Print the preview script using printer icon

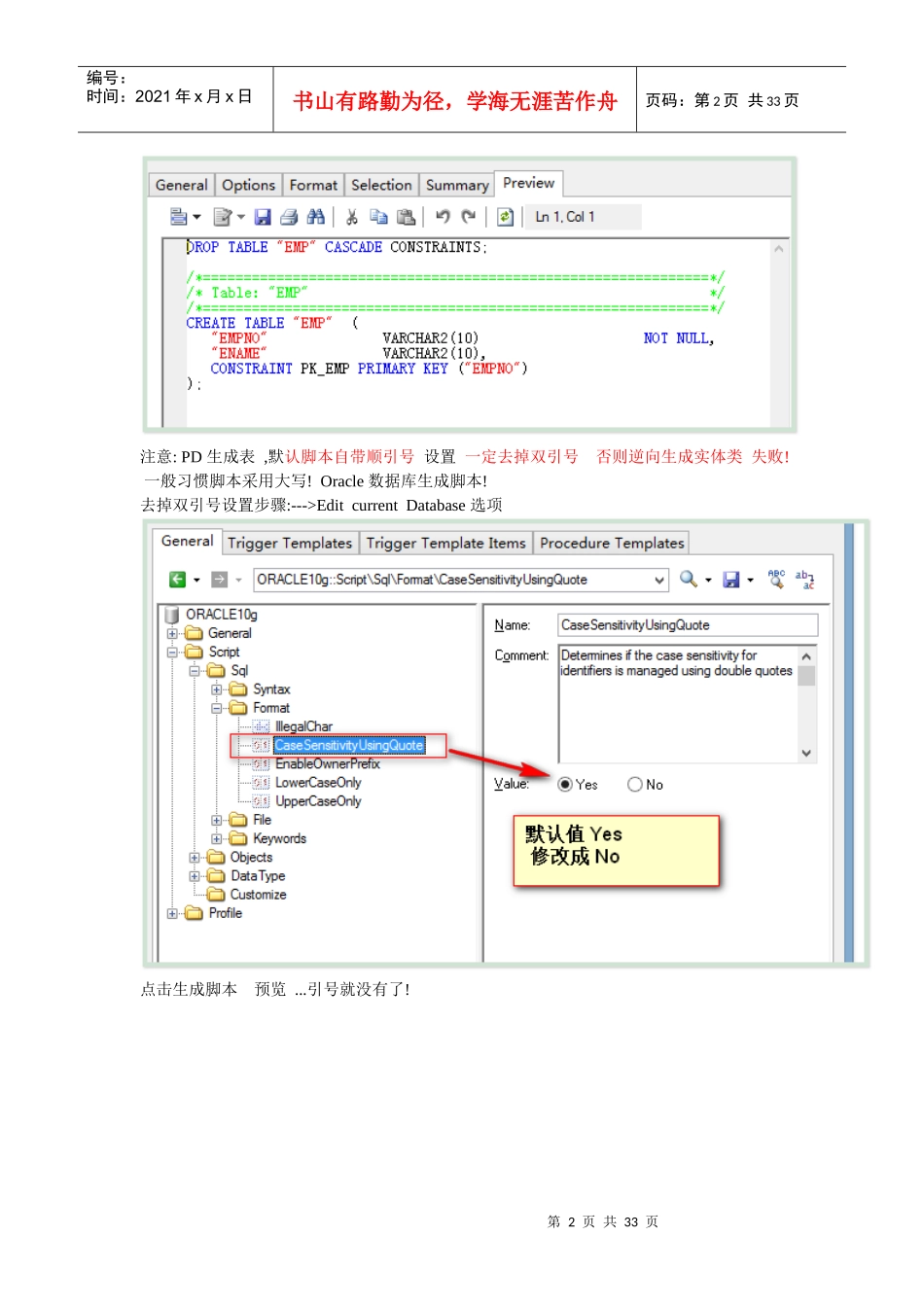click(x=289, y=216)
